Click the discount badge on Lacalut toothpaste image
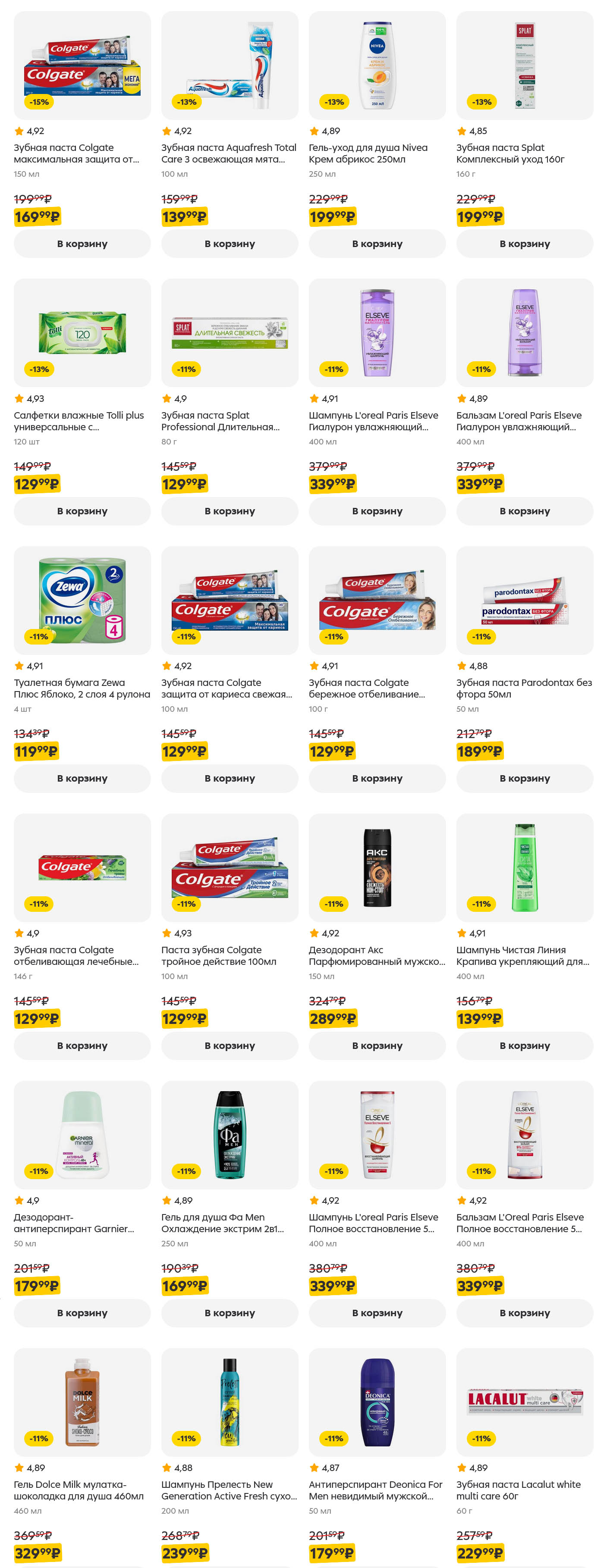Image resolution: width=607 pixels, height=1568 pixels. point(481,1438)
